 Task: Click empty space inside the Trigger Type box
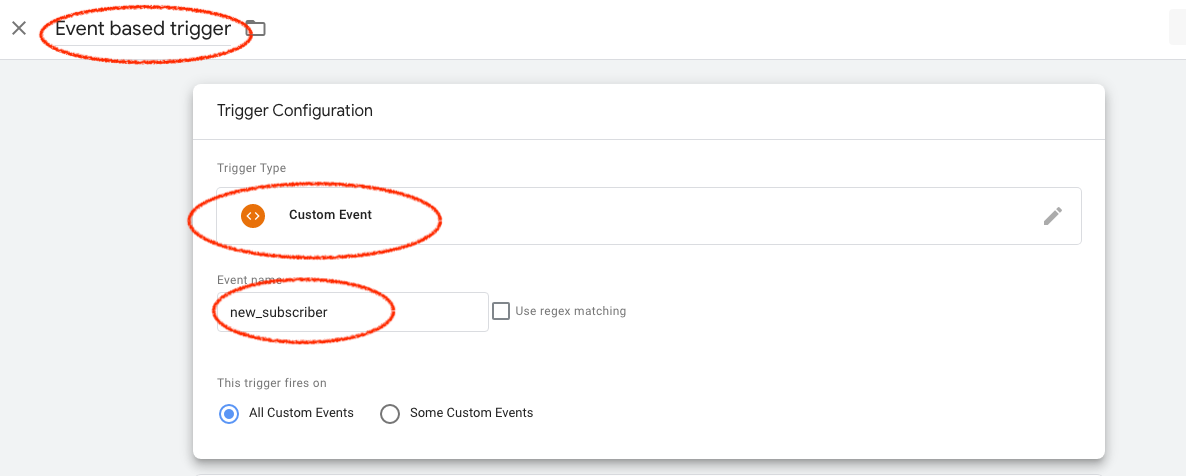click(x=700, y=216)
